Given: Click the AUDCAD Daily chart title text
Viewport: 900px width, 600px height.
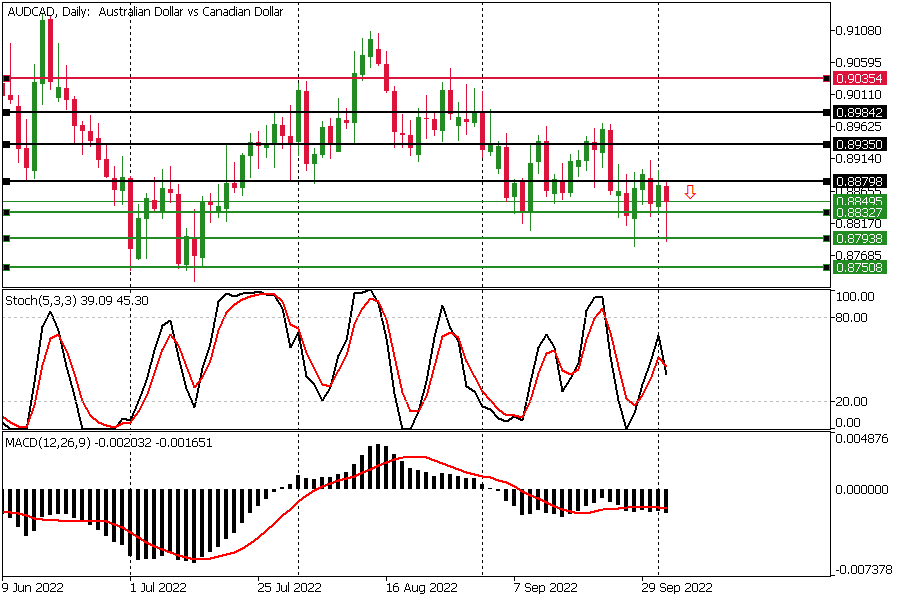Looking at the screenshot, I should (145, 11).
